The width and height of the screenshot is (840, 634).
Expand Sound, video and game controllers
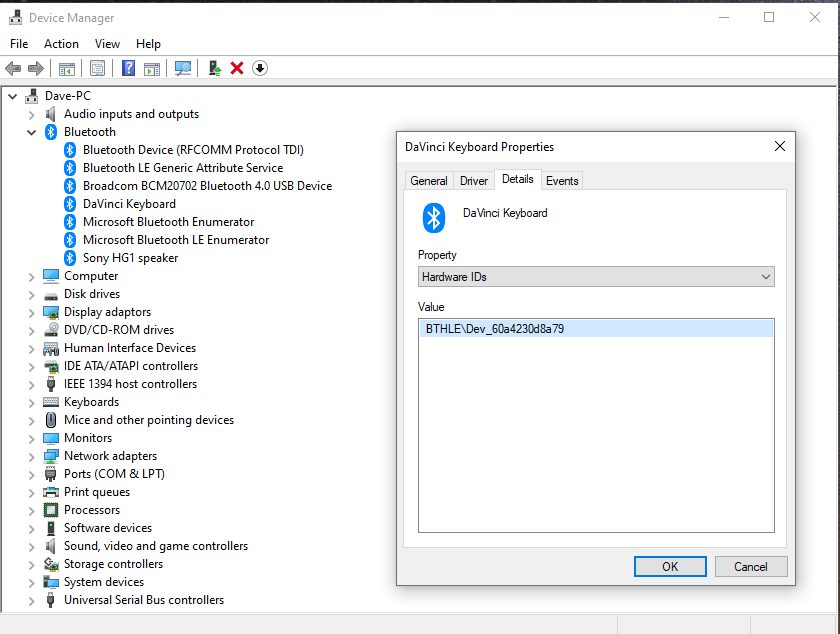[x=31, y=547]
